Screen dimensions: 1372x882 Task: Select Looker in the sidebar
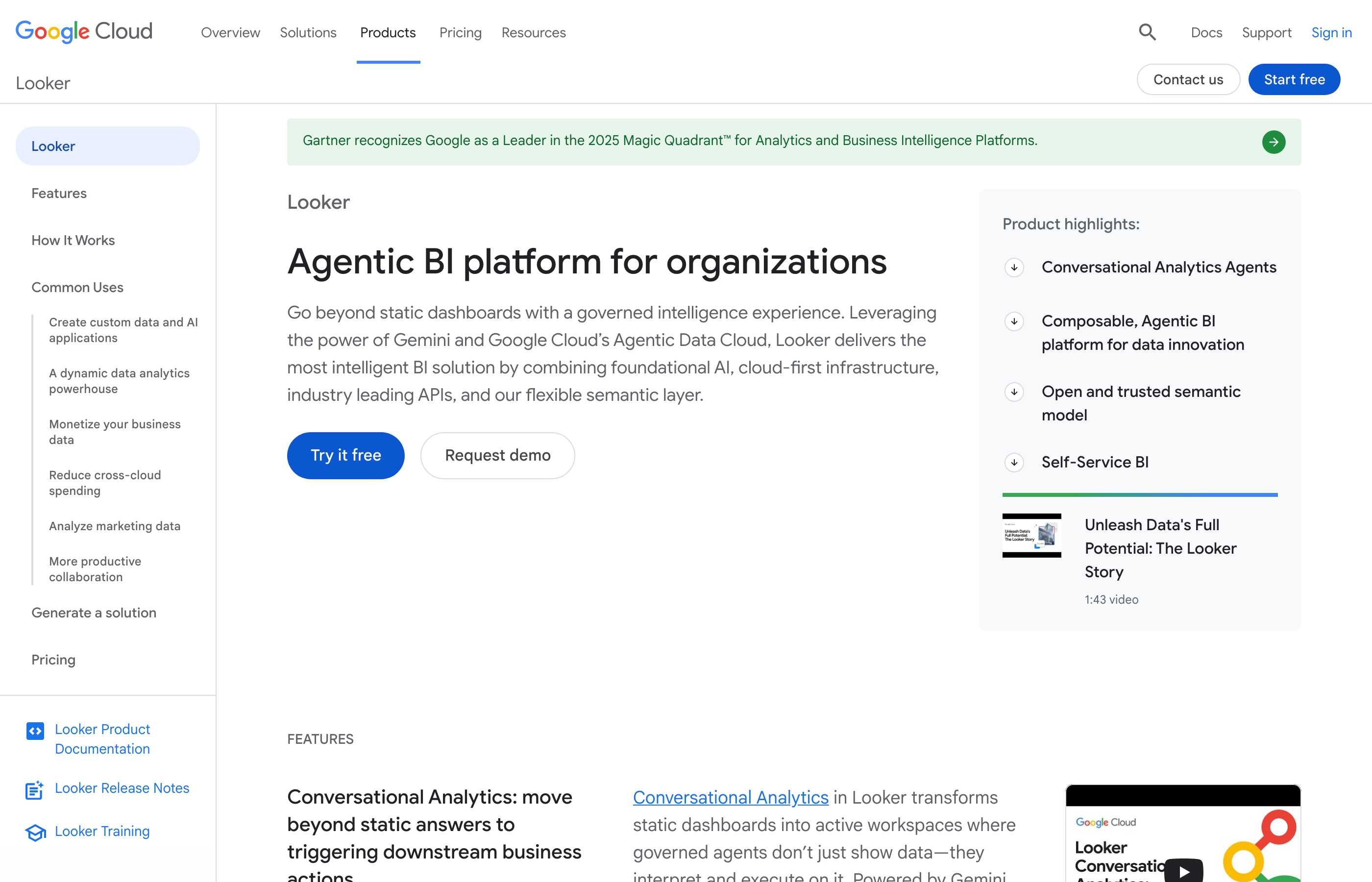108,146
